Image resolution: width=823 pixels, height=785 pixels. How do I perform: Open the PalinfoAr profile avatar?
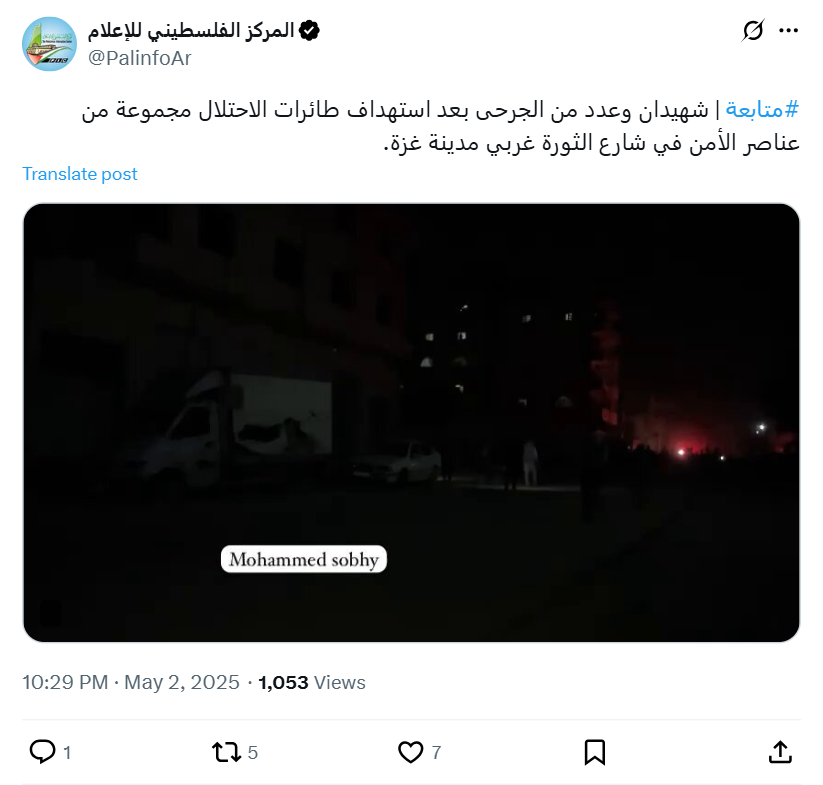click(49, 44)
